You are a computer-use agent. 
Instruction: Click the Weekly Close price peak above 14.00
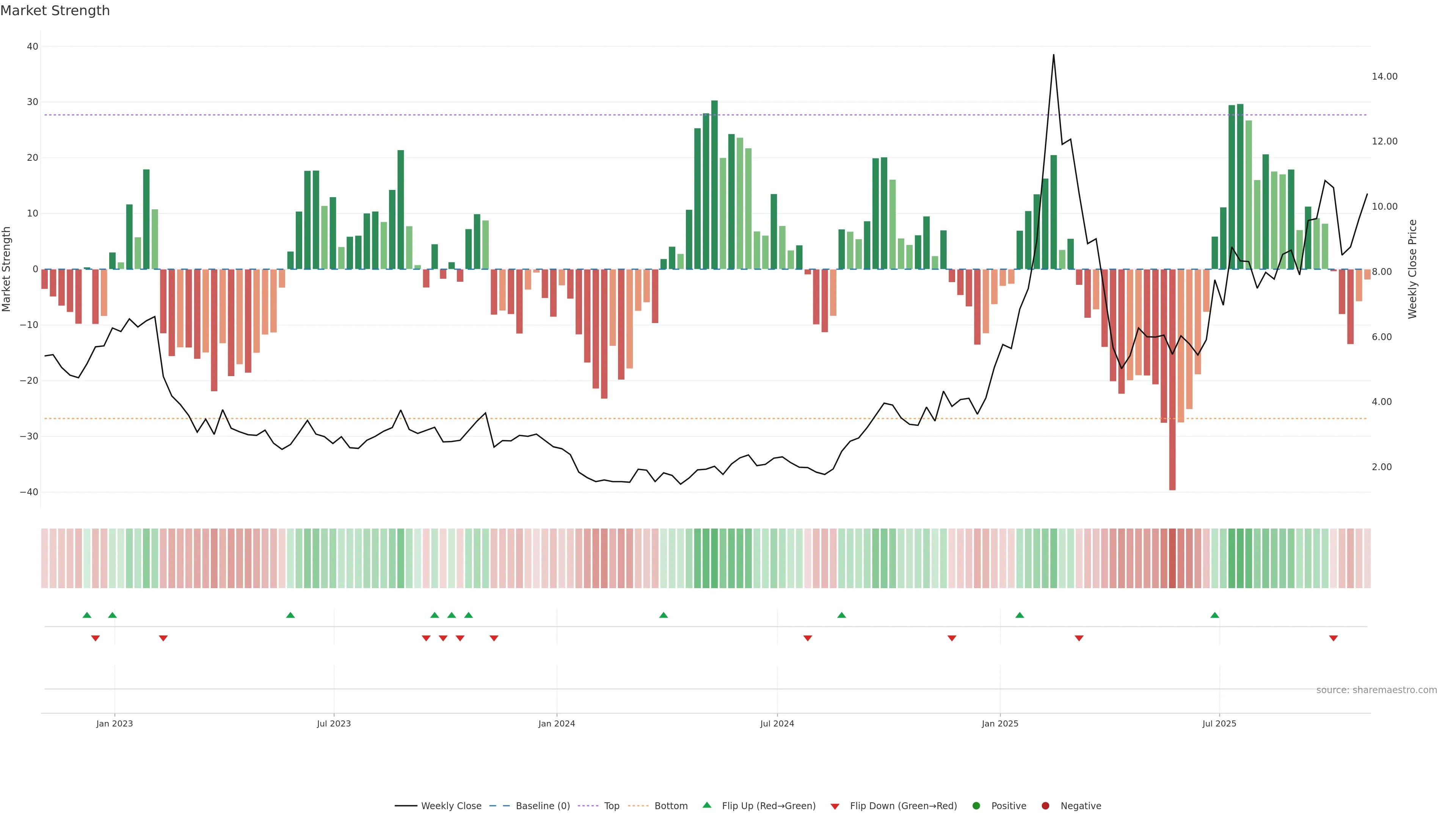pos(1054,55)
